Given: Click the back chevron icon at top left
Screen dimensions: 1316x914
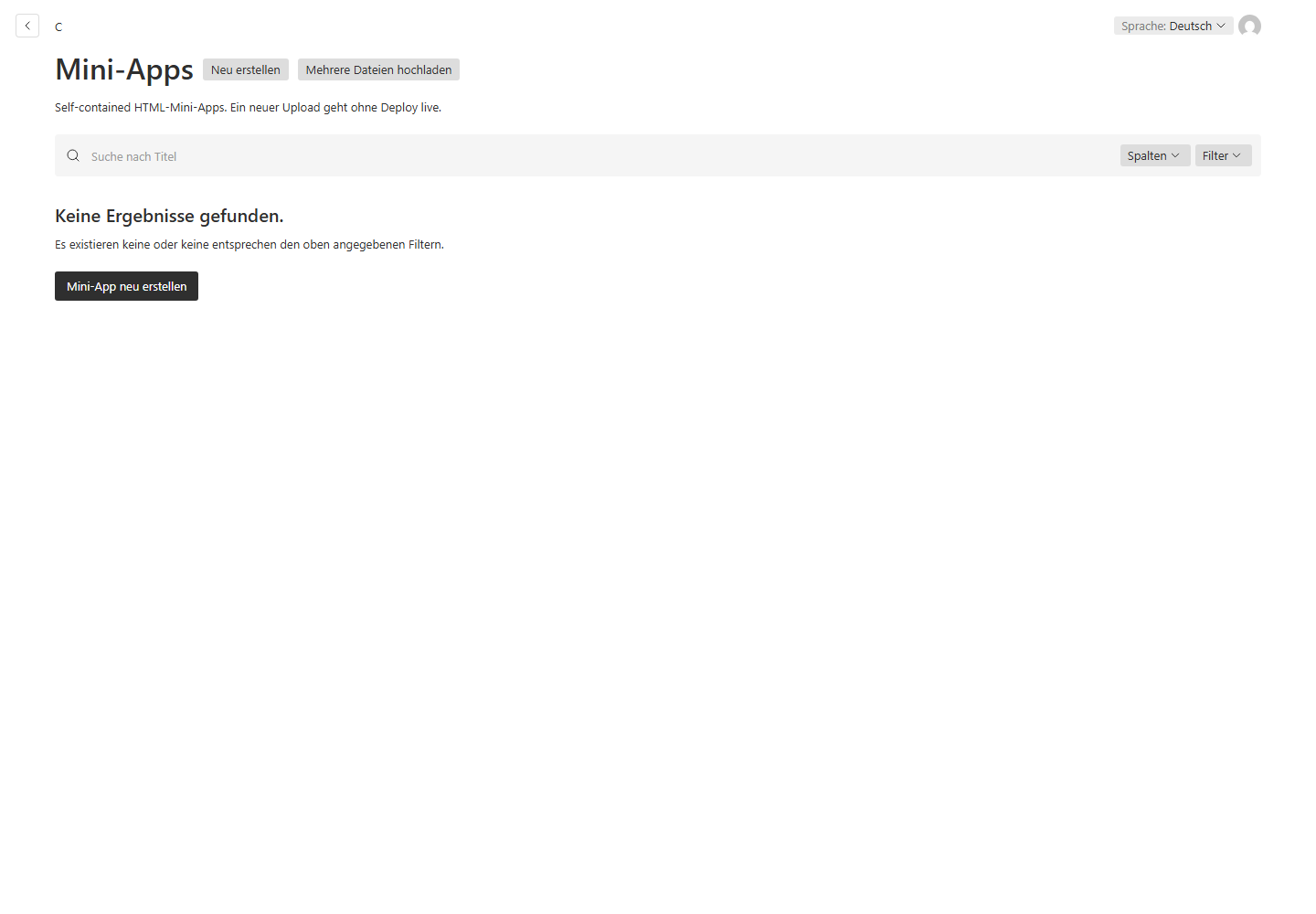Looking at the screenshot, I should [27, 26].
